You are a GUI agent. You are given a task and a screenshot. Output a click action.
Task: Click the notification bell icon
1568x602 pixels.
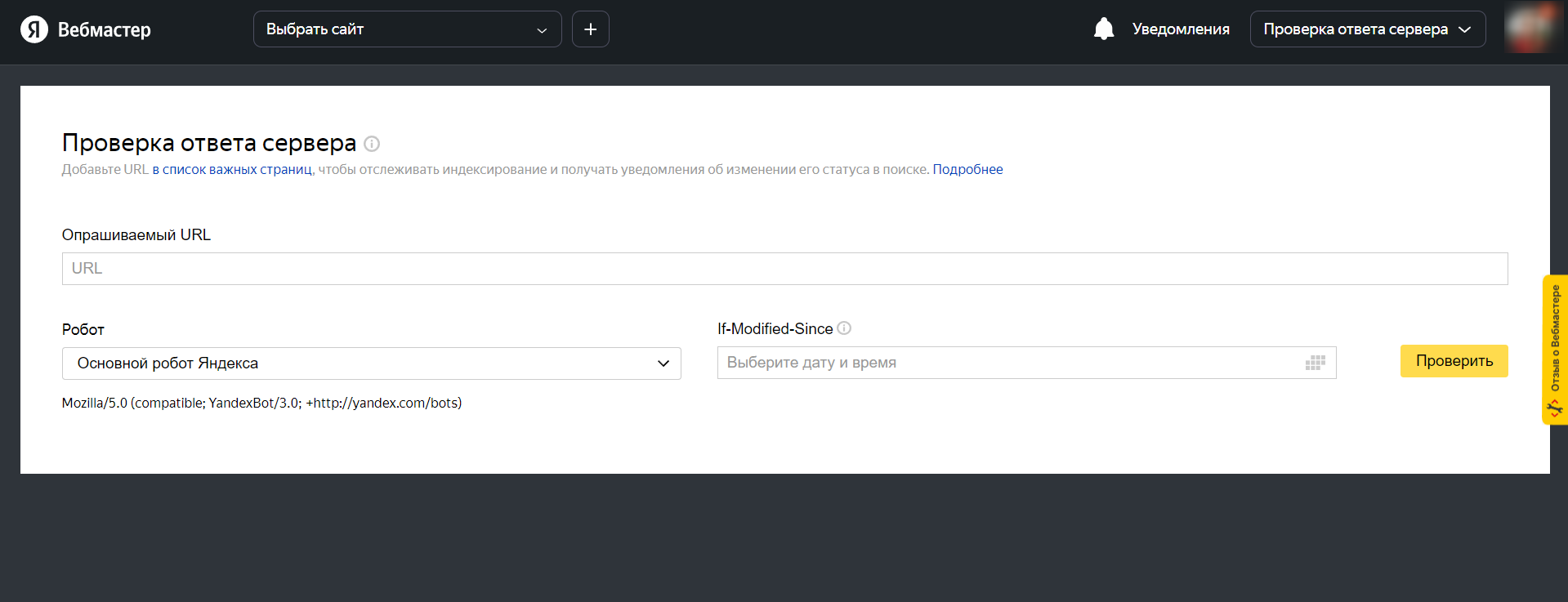tap(1104, 29)
